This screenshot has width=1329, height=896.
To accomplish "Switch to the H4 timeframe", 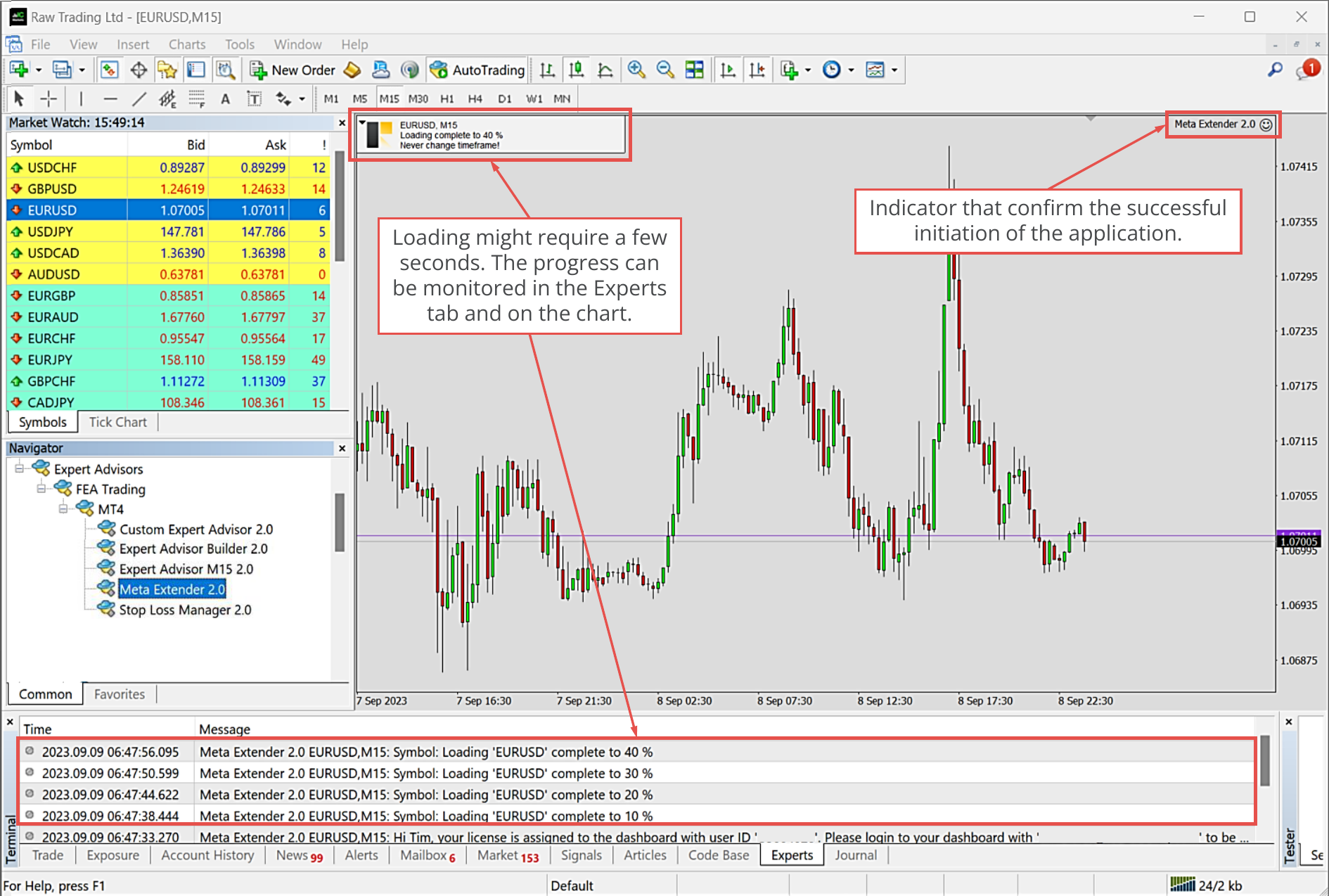I will (475, 98).
